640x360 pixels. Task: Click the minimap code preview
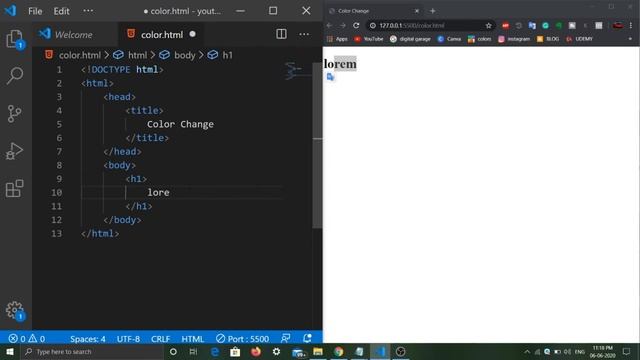pyautogui.click(x=297, y=71)
